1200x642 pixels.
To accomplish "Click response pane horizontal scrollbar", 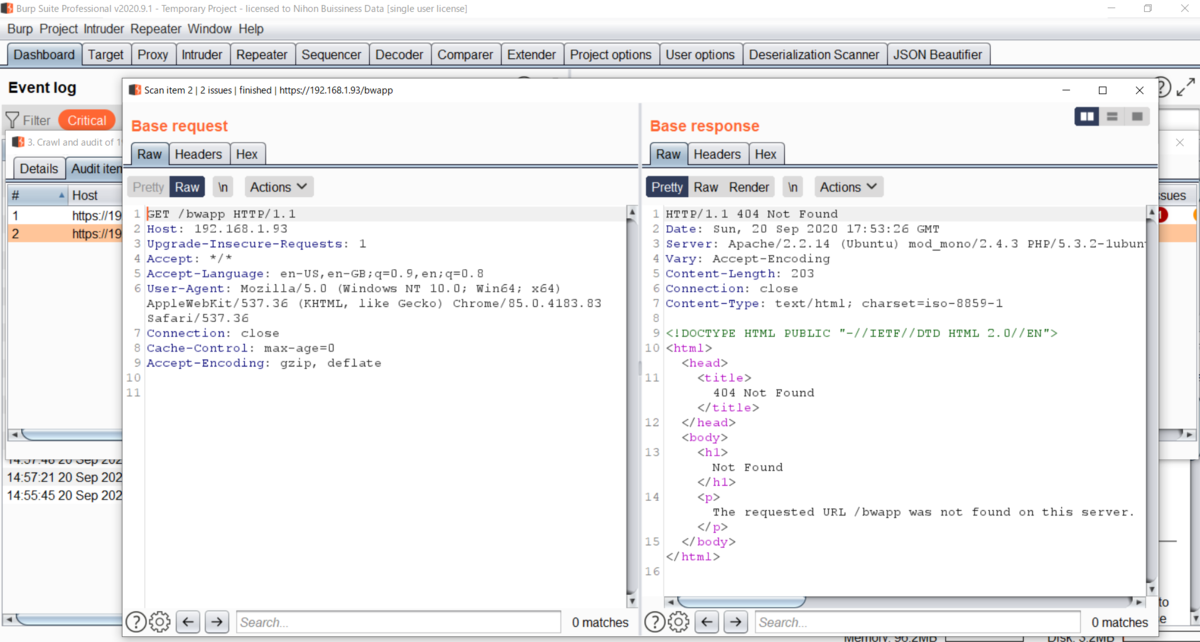I will tap(740, 602).
